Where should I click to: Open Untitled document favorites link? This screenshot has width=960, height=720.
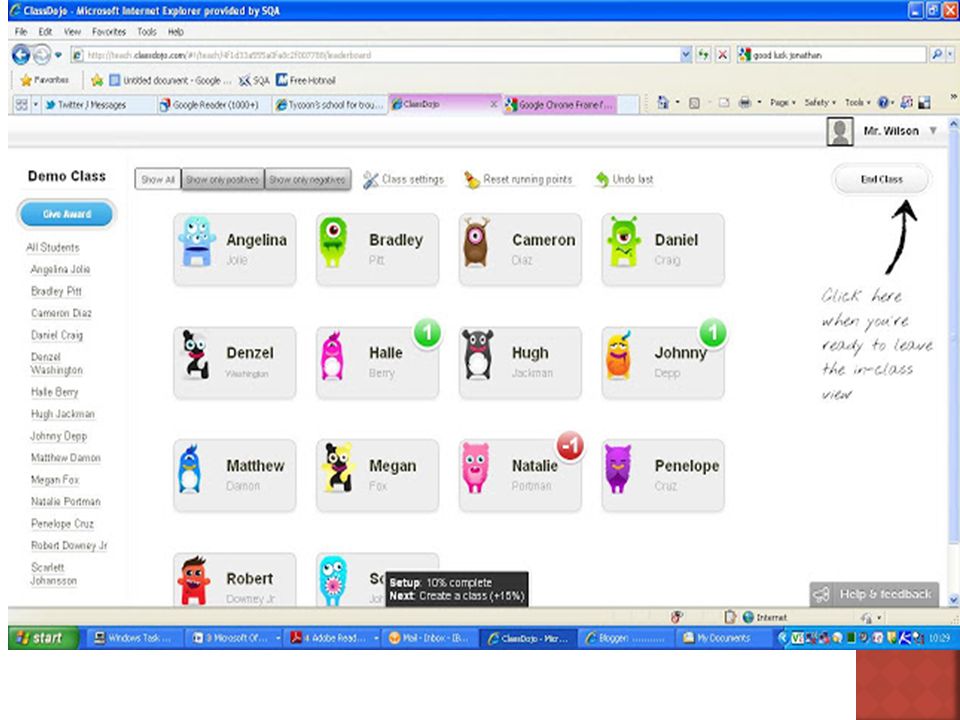click(171, 80)
